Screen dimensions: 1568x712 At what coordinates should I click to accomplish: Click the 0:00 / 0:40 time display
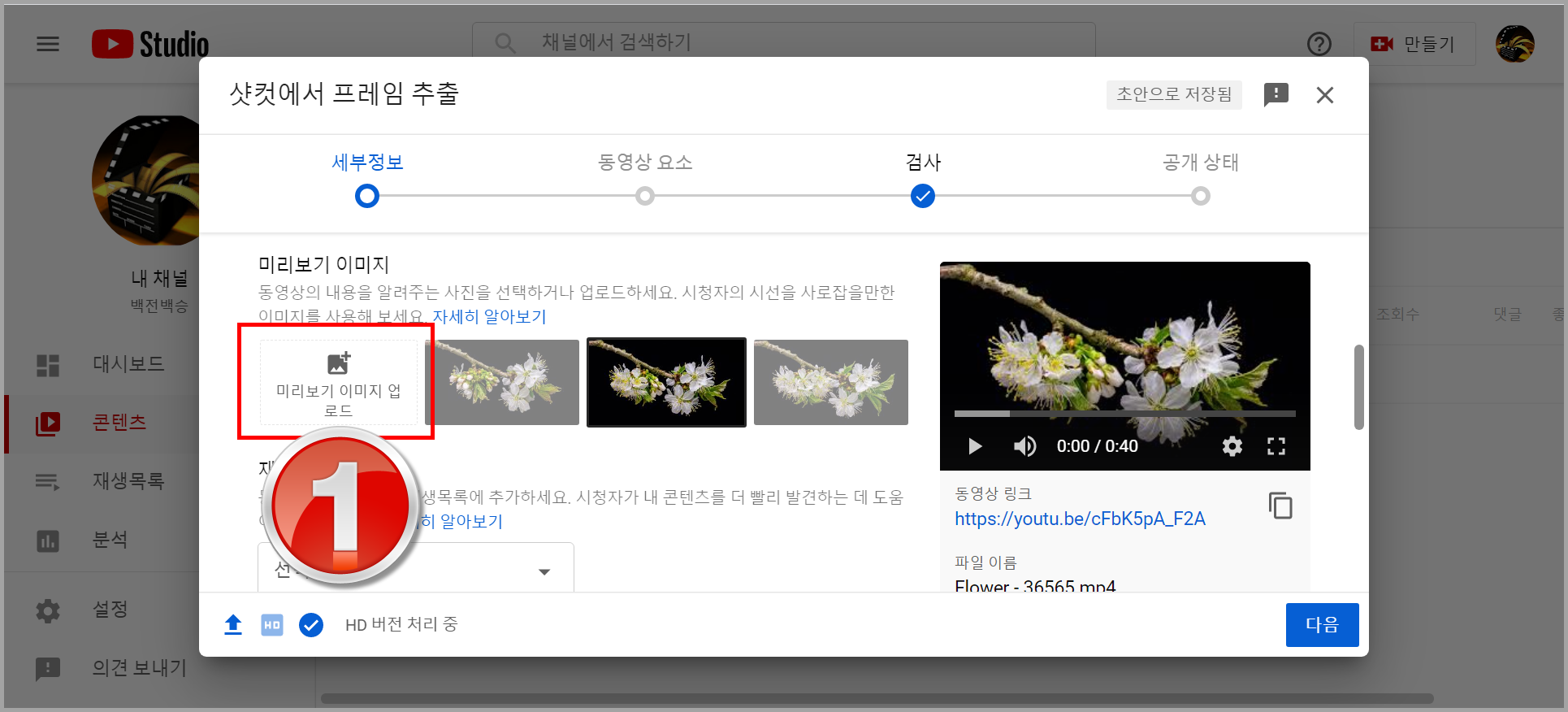[x=1097, y=446]
